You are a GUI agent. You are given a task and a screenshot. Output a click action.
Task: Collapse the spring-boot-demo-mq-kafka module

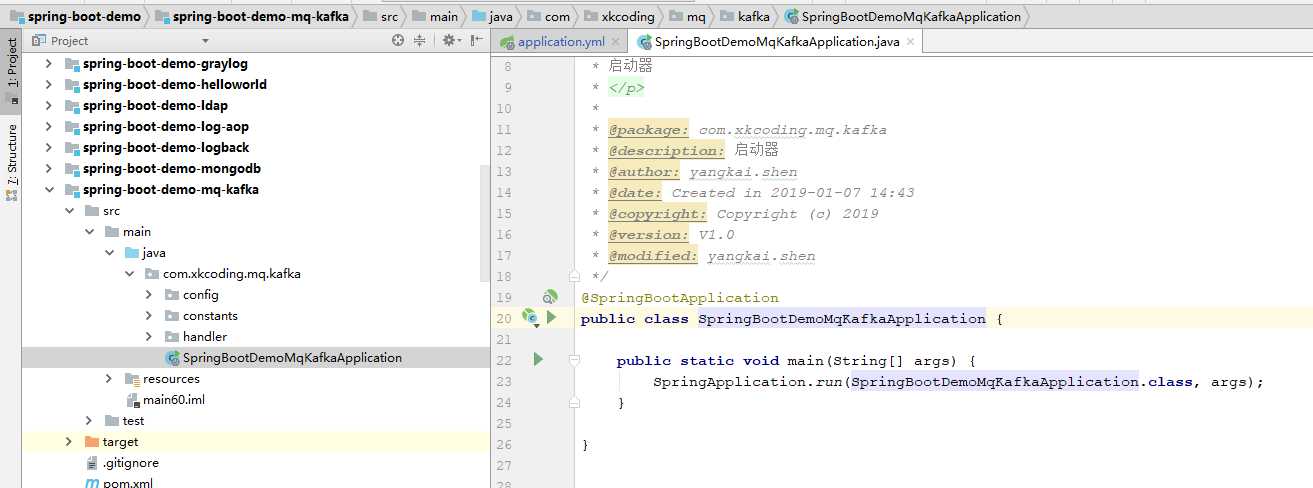[48, 190]
